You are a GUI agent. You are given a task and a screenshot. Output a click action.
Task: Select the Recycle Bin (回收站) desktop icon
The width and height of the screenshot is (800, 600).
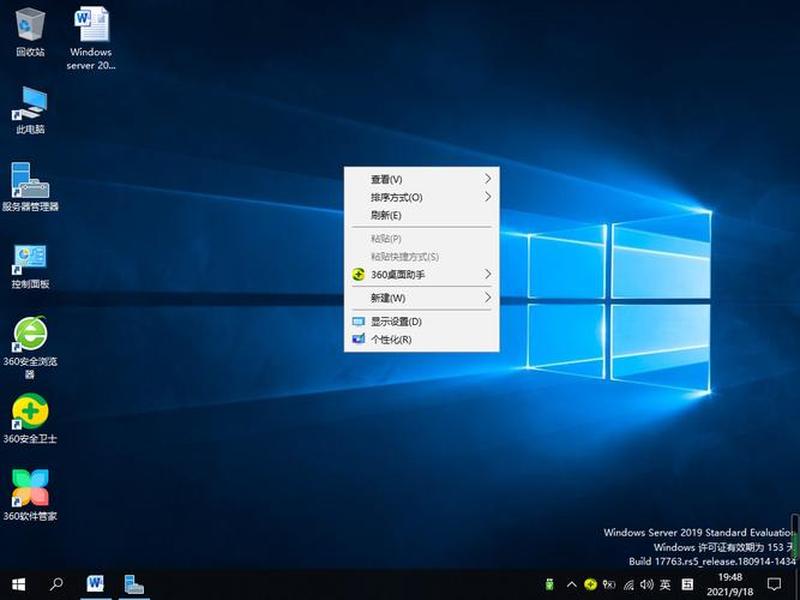tap(30, 32)
